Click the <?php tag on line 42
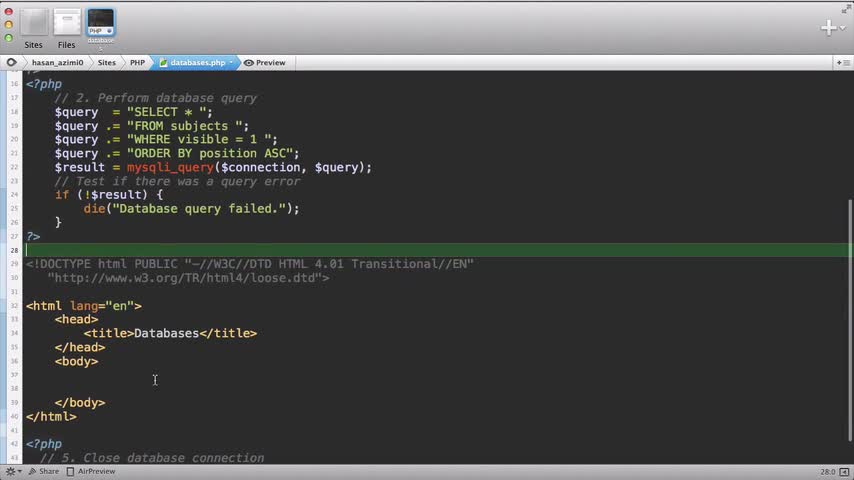This screenshot has width=854, height=480. tap(44, 444)
